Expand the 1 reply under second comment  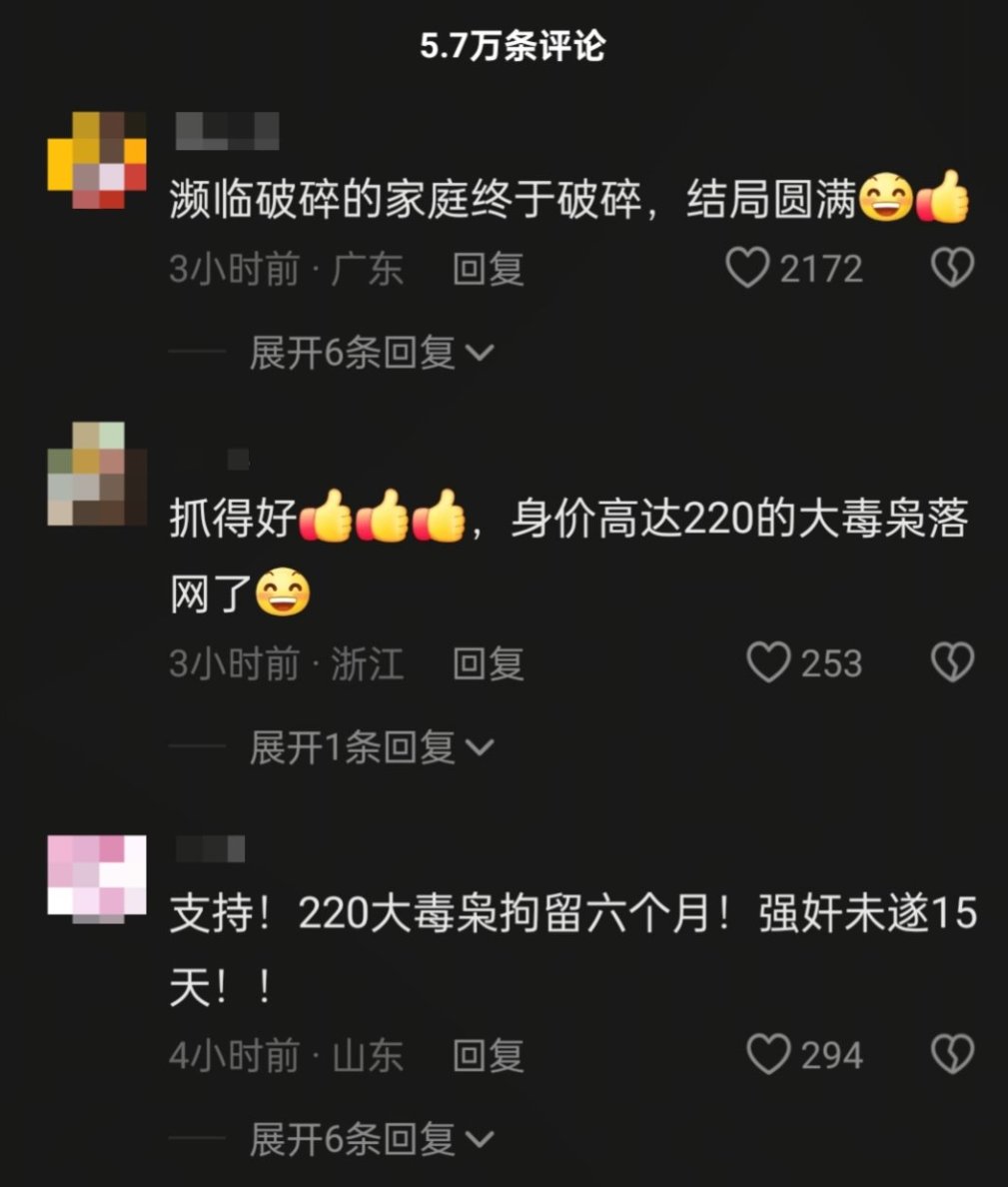[x=372, y=748]
